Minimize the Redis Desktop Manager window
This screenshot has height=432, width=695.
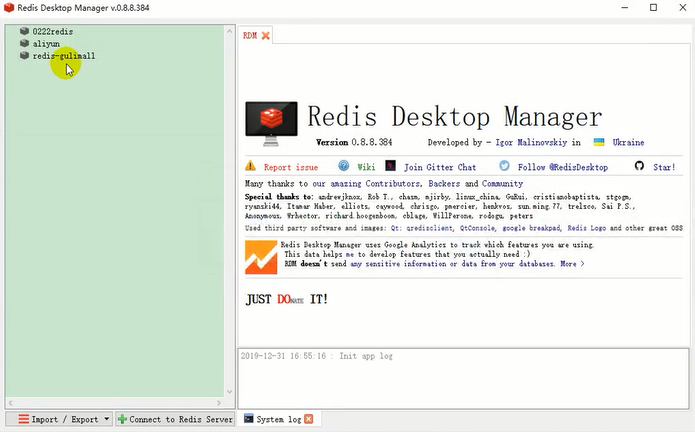pyautogui.click(x=625, y=8)
